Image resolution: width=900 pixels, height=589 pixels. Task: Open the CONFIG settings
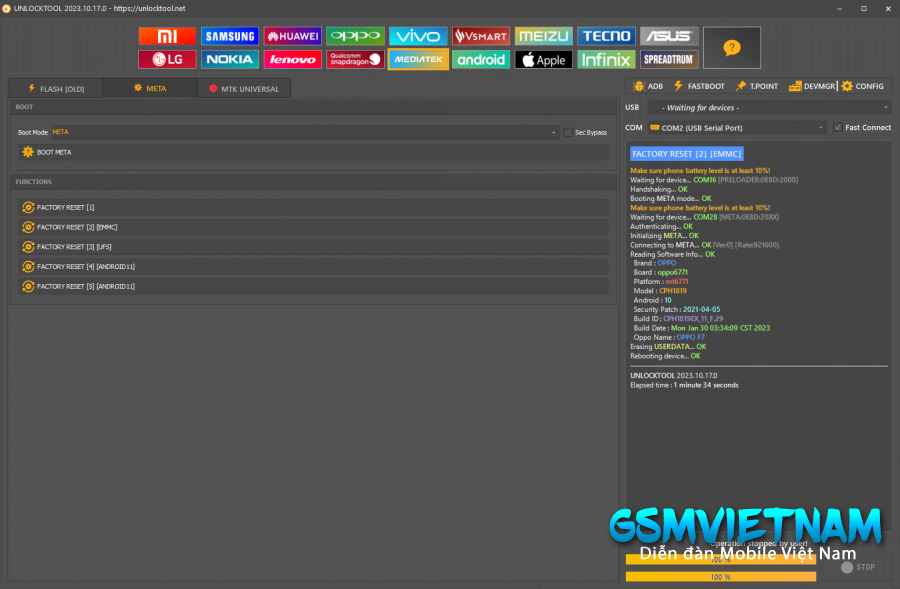(x=863, y=86)
